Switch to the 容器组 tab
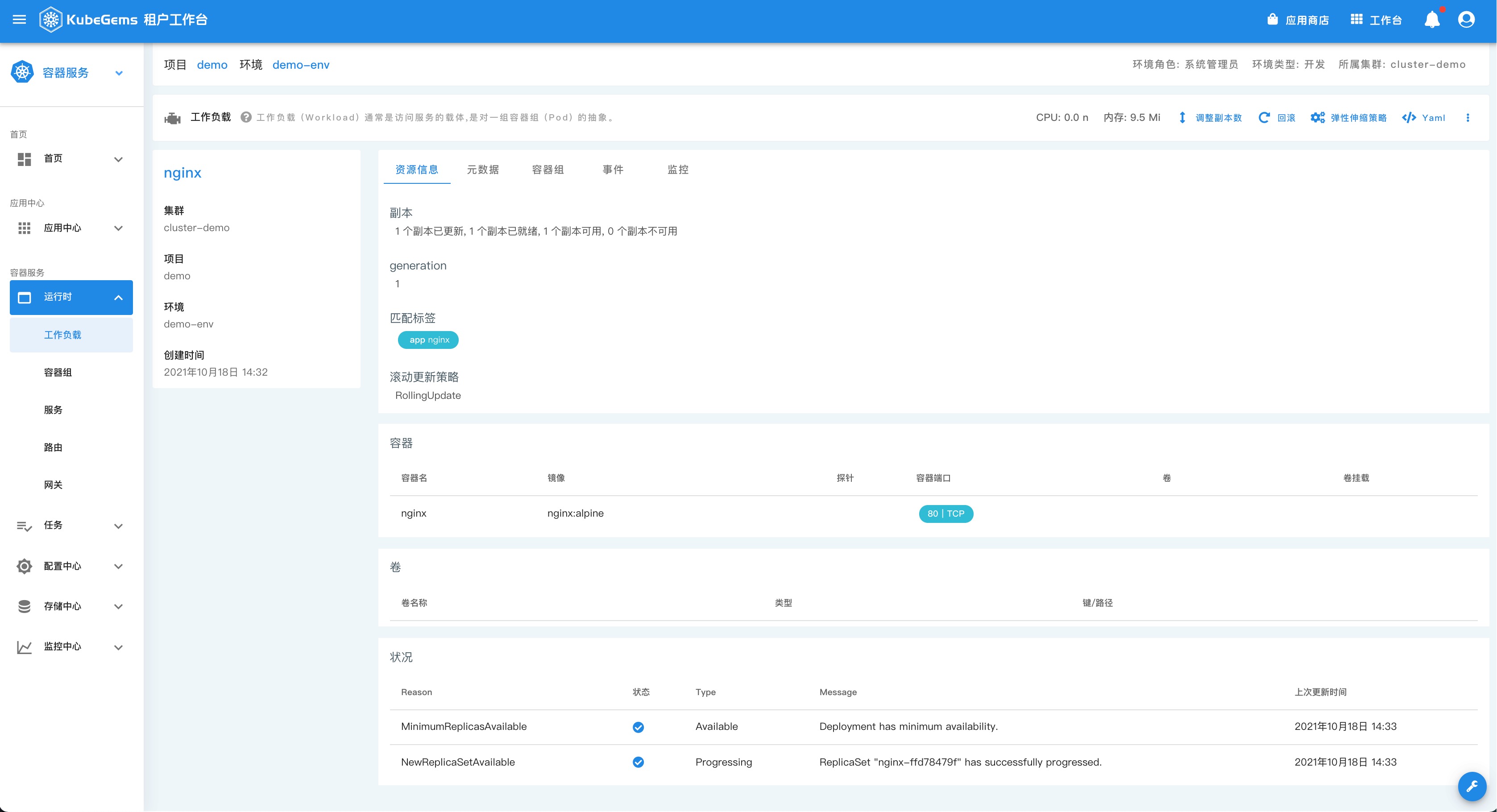The width and height of the screenshot is (1497, 812). click(x=547, y=170)
